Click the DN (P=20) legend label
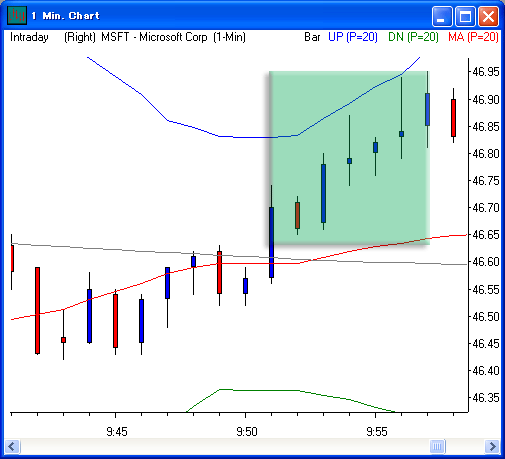Viewport: 505px width, 459px height. click(x=413, y=37)
